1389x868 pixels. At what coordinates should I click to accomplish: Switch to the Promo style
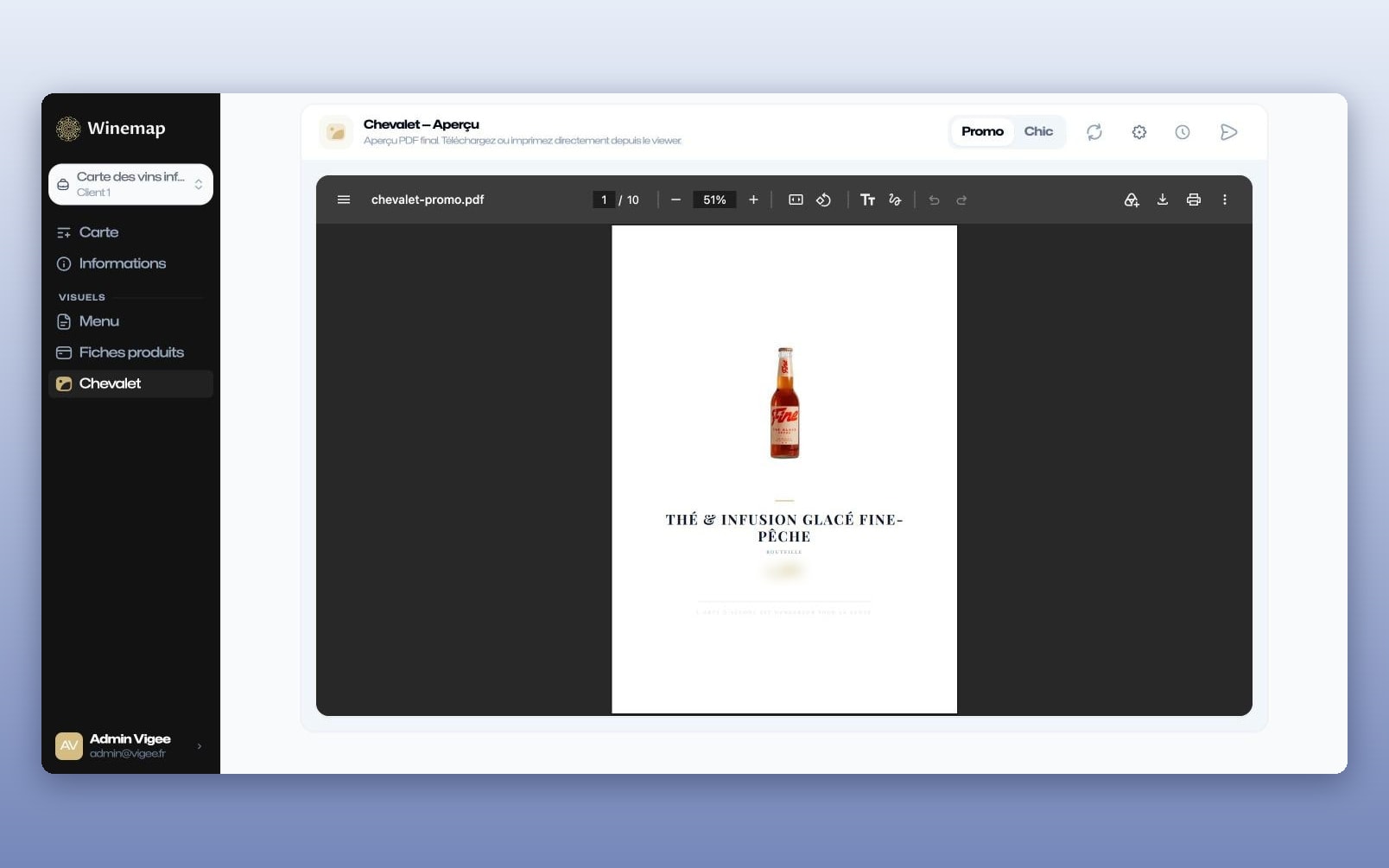tap(982, 131)
